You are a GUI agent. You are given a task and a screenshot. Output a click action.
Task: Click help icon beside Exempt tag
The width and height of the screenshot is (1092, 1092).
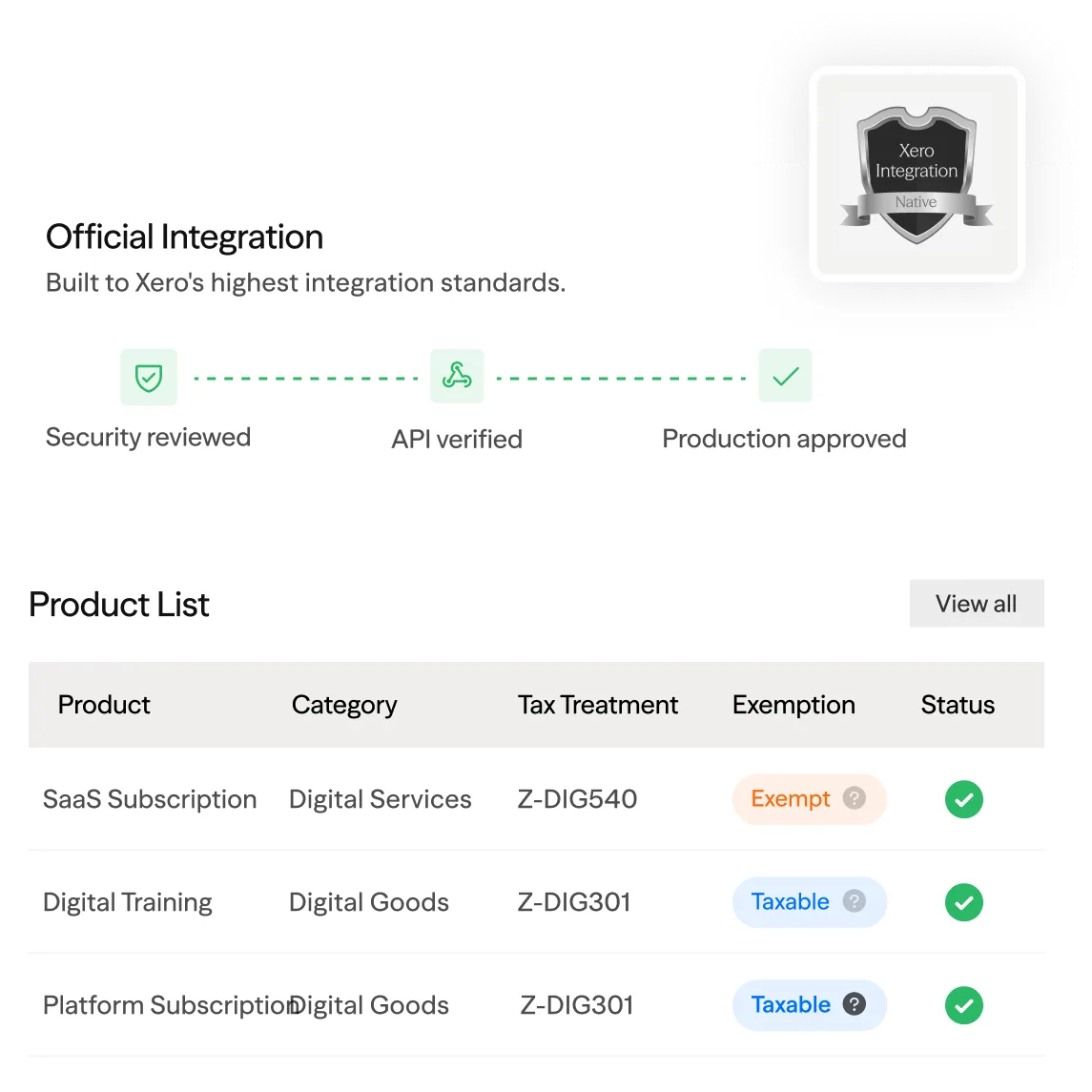click(855, 798)
